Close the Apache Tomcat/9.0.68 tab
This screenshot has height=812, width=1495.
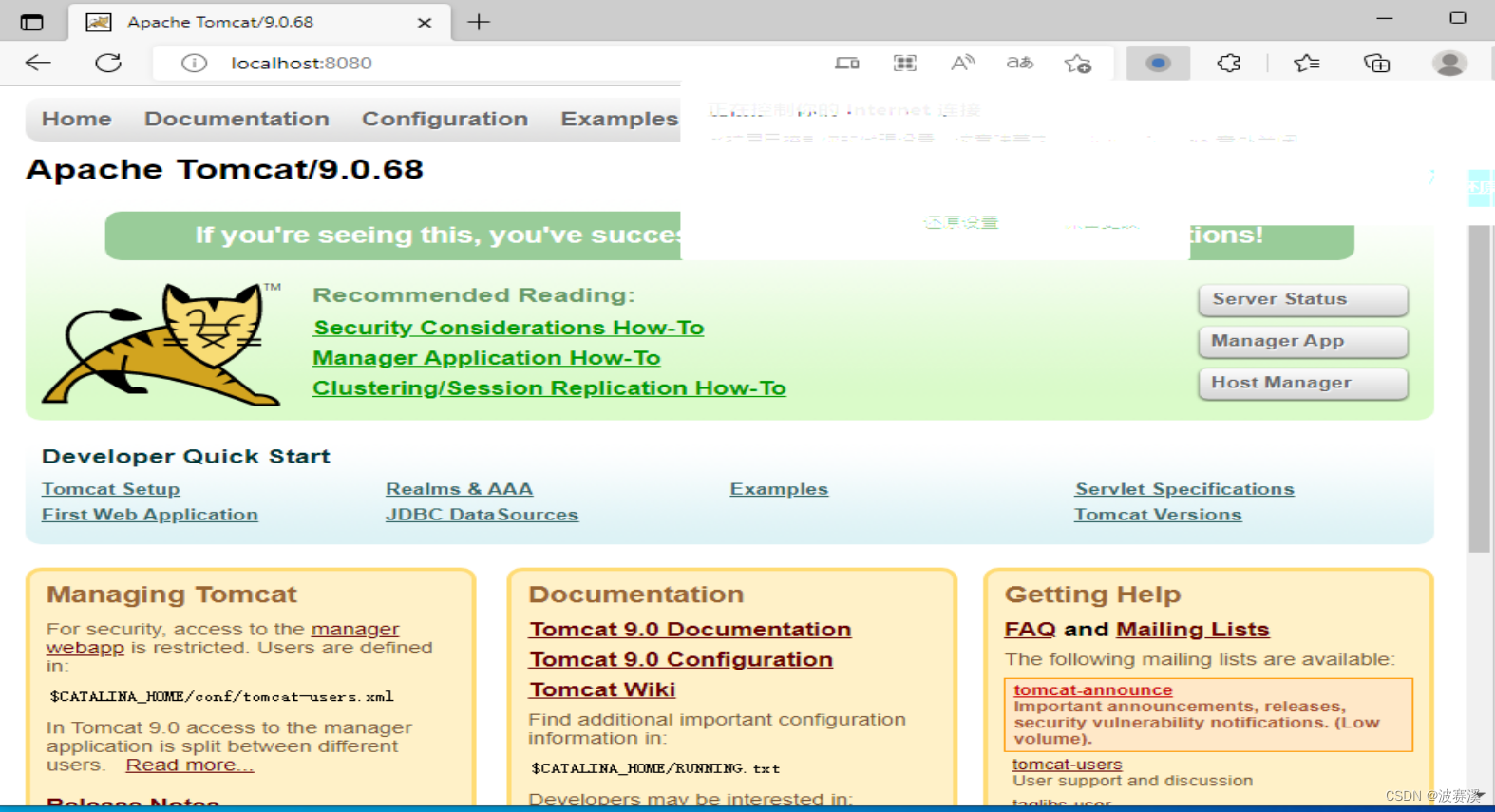[x=425, y=22]
